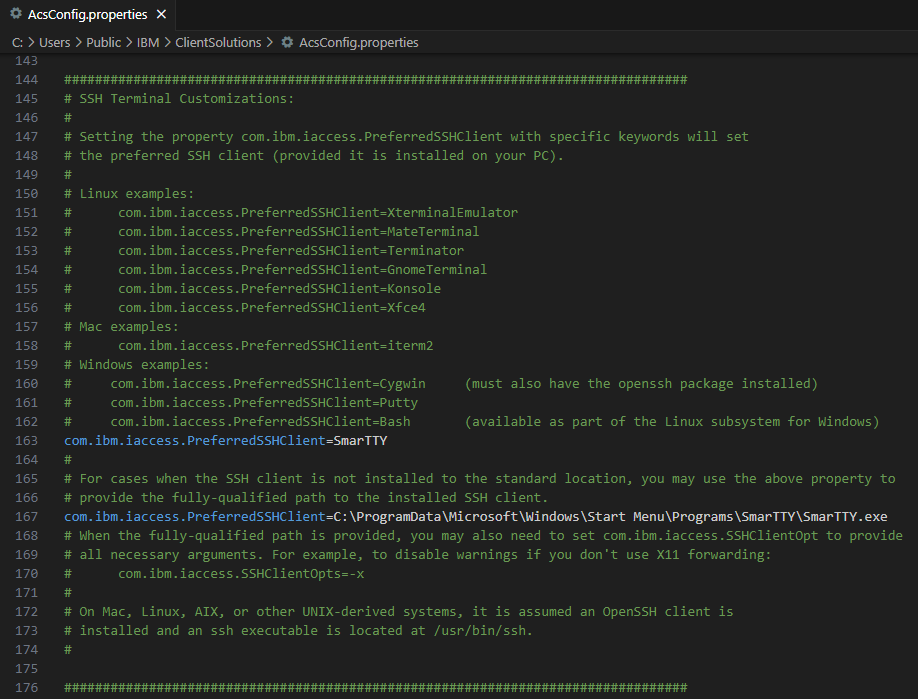
Task: Open the Users breadcrumb folder
Action: 54,42
